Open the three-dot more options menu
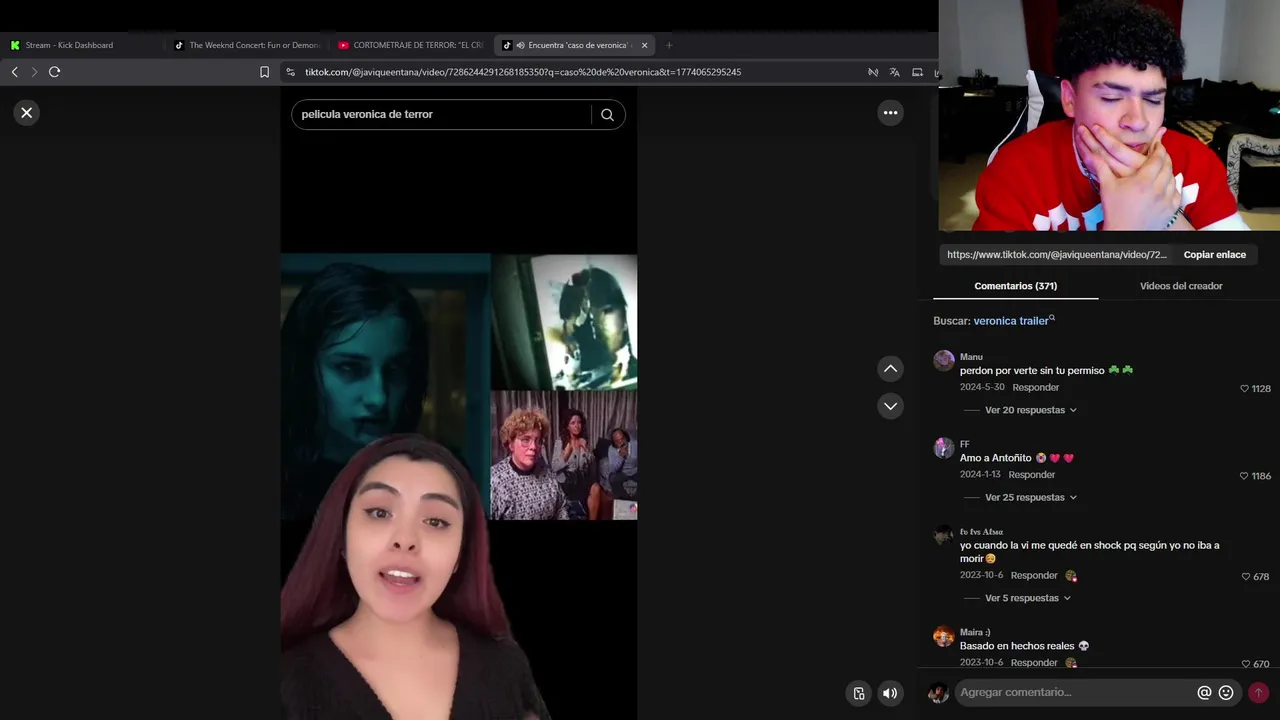 [890, 113]
